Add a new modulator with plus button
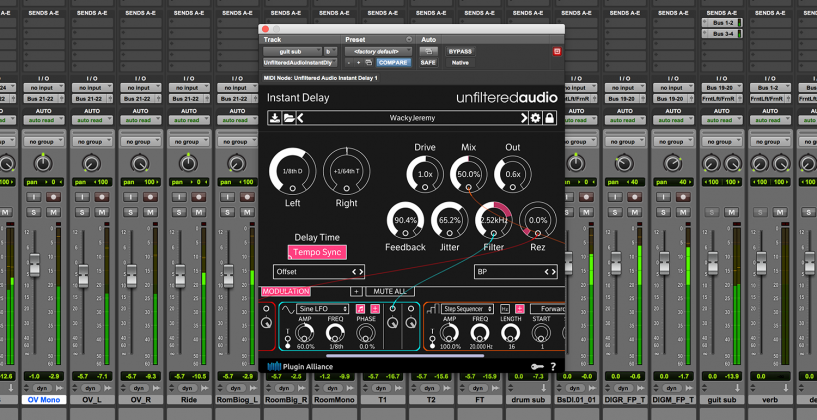 tap(356, 292)
